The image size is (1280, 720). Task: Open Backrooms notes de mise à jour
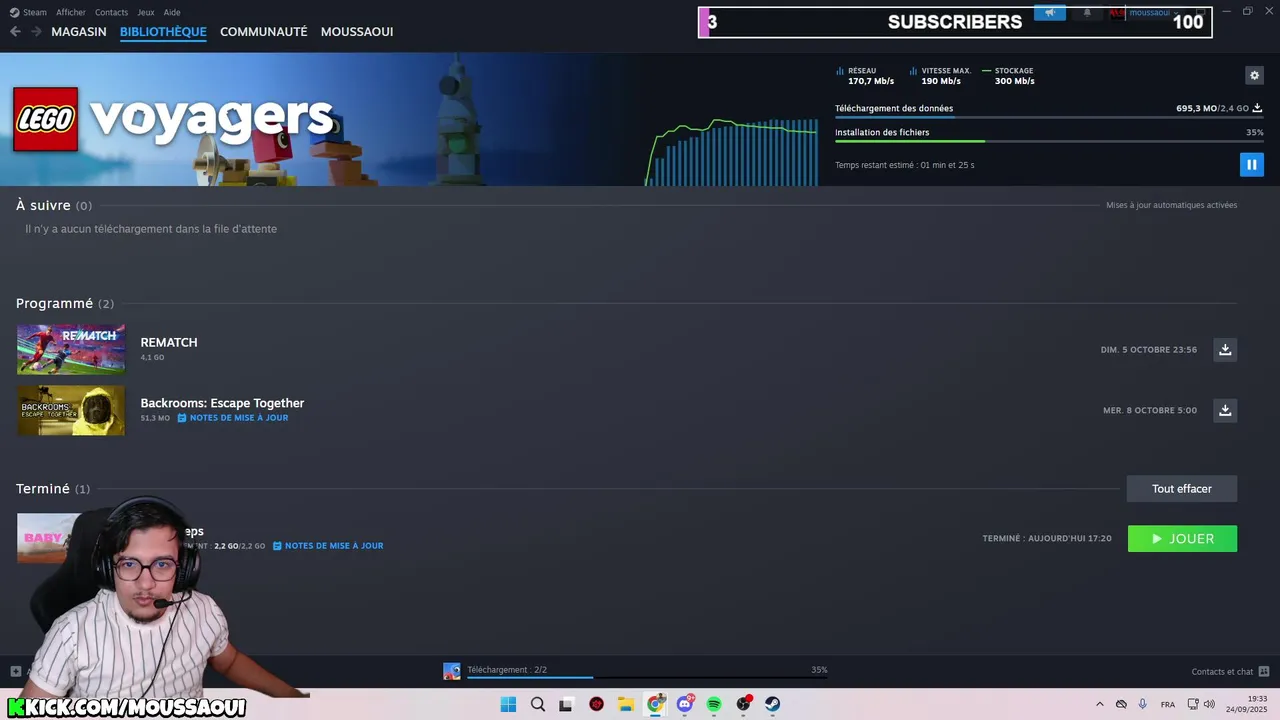point(233,418)
